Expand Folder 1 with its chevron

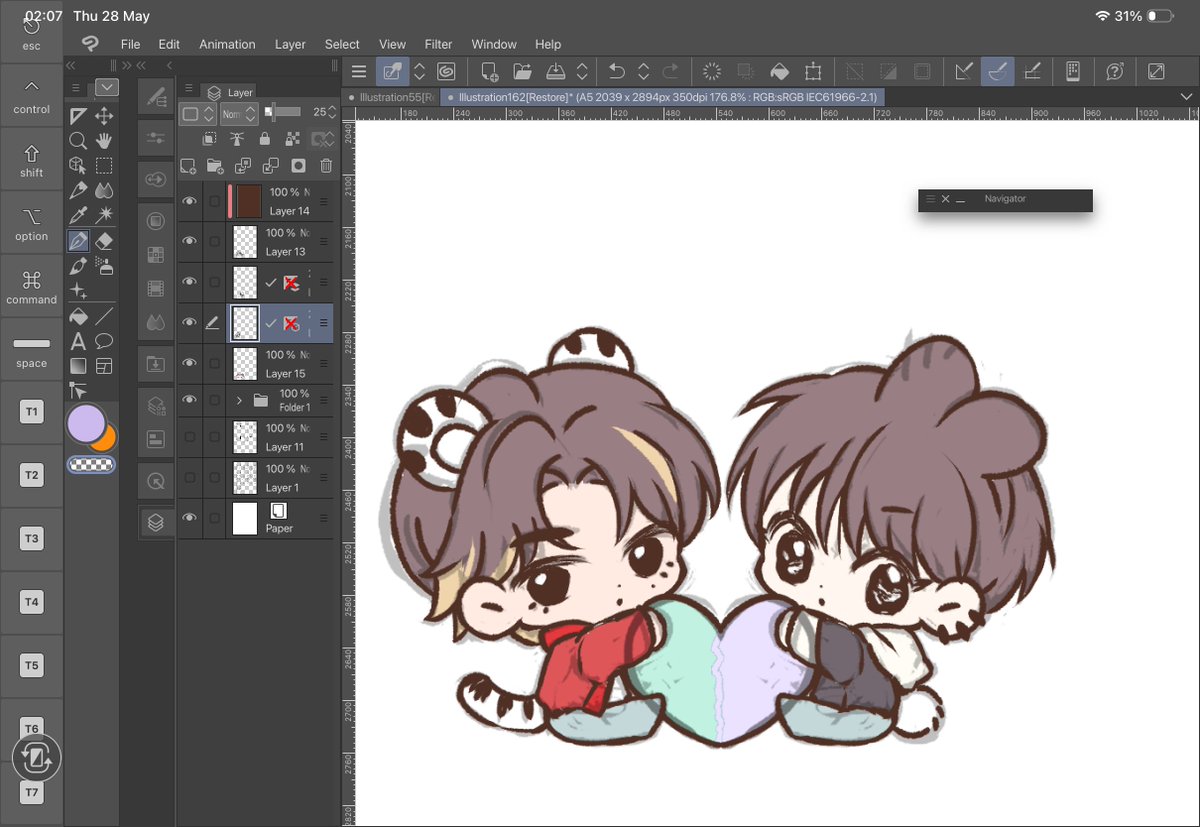[x=239, y=401]
